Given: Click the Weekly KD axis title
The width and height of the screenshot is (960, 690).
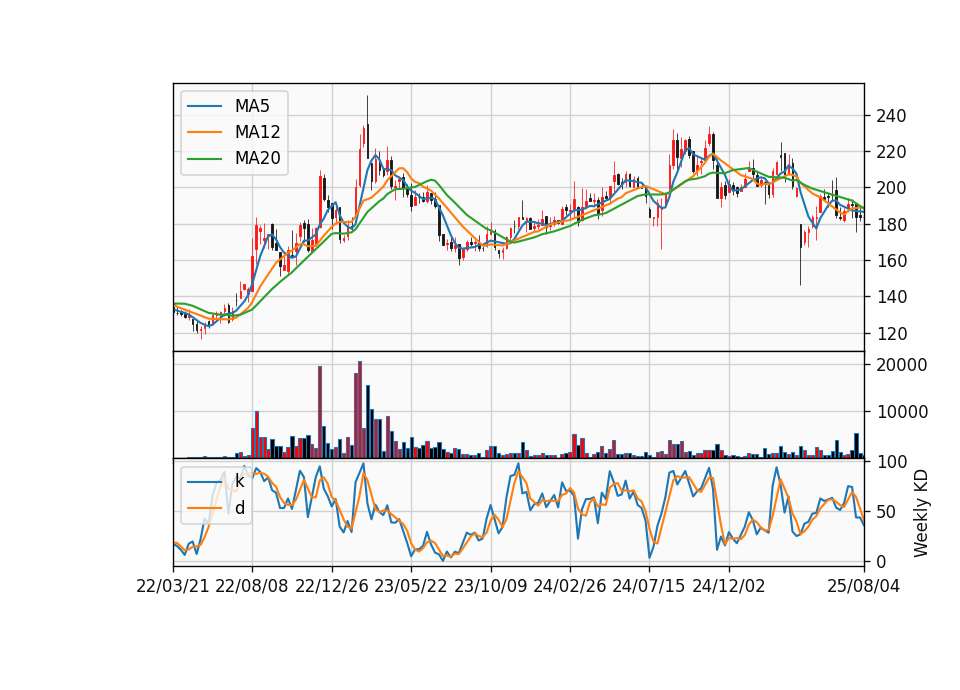Looking at the screenshot, I should tap(920, 513).
